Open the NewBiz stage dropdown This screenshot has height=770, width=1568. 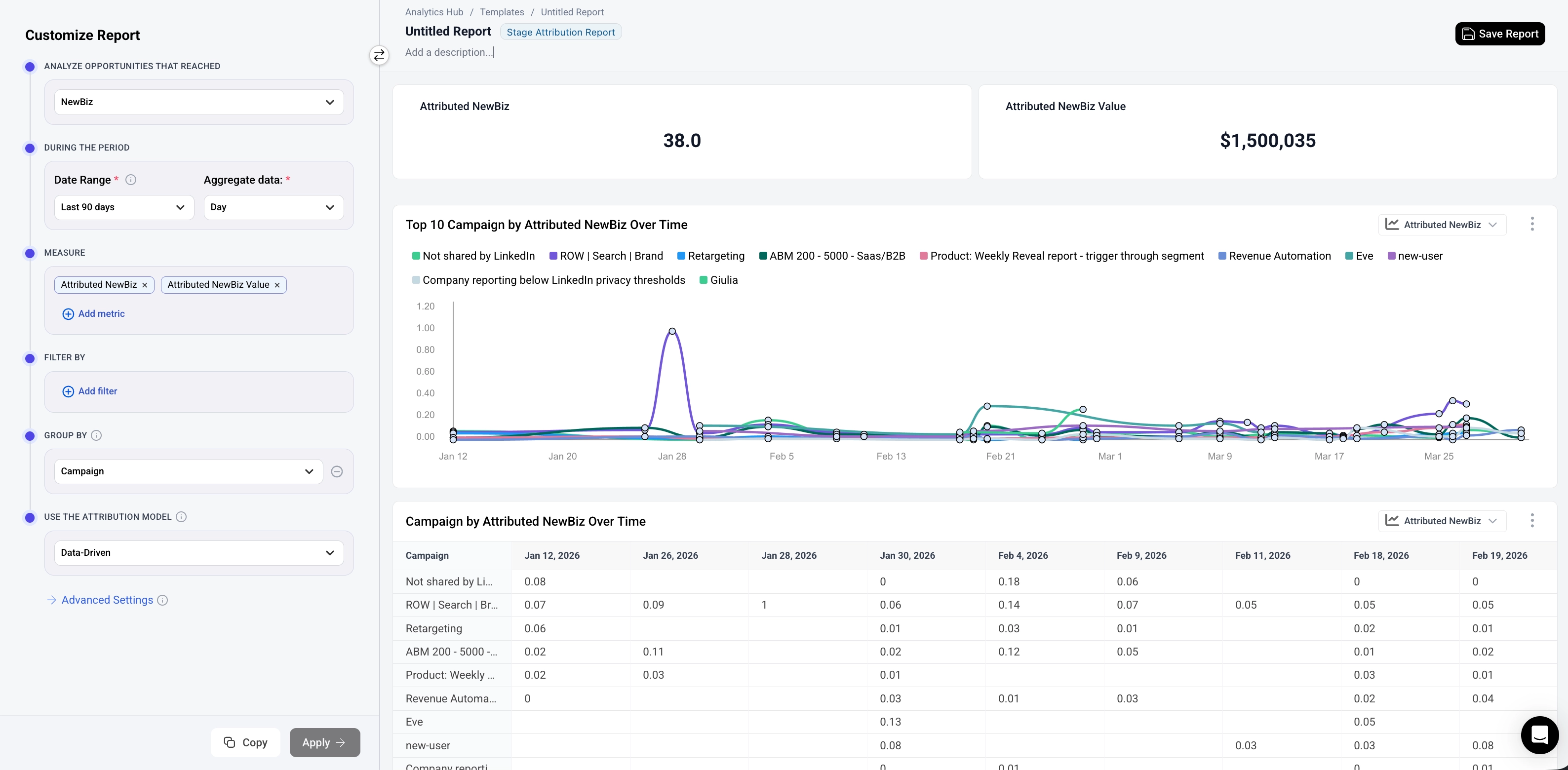pyautogui.click(x=198, y=102)
